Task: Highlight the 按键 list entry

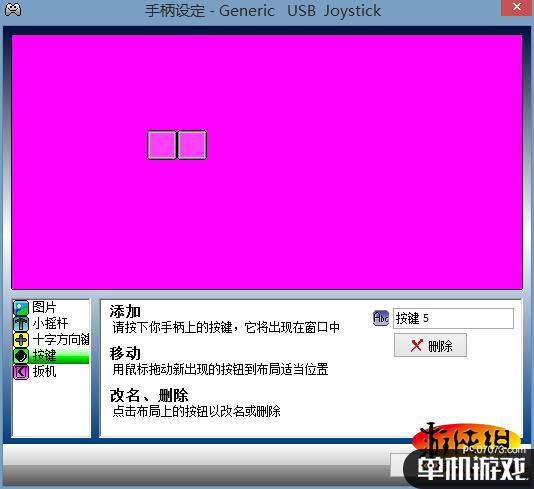Action: tap(51, 356)
